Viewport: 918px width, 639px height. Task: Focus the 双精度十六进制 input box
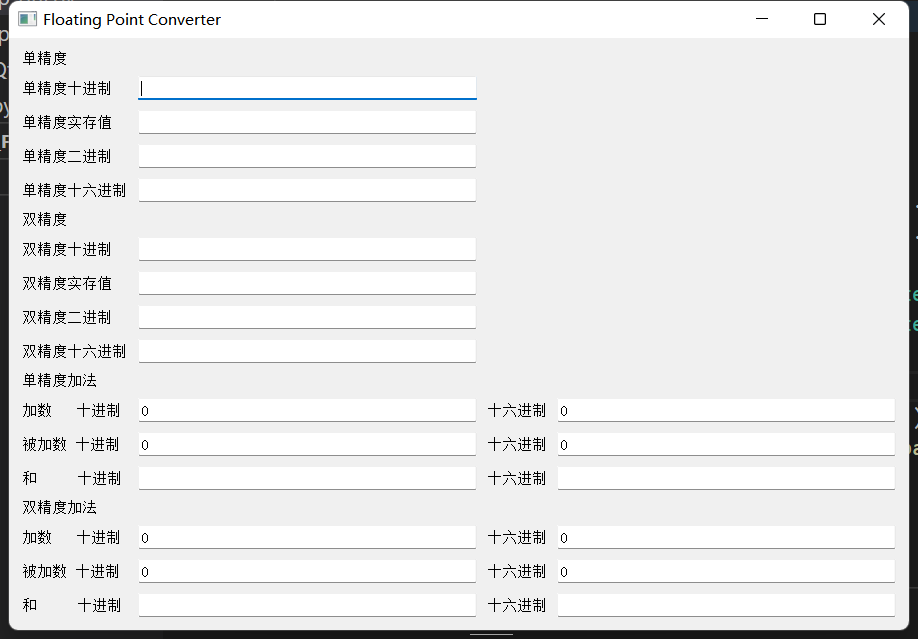(306, 350)
